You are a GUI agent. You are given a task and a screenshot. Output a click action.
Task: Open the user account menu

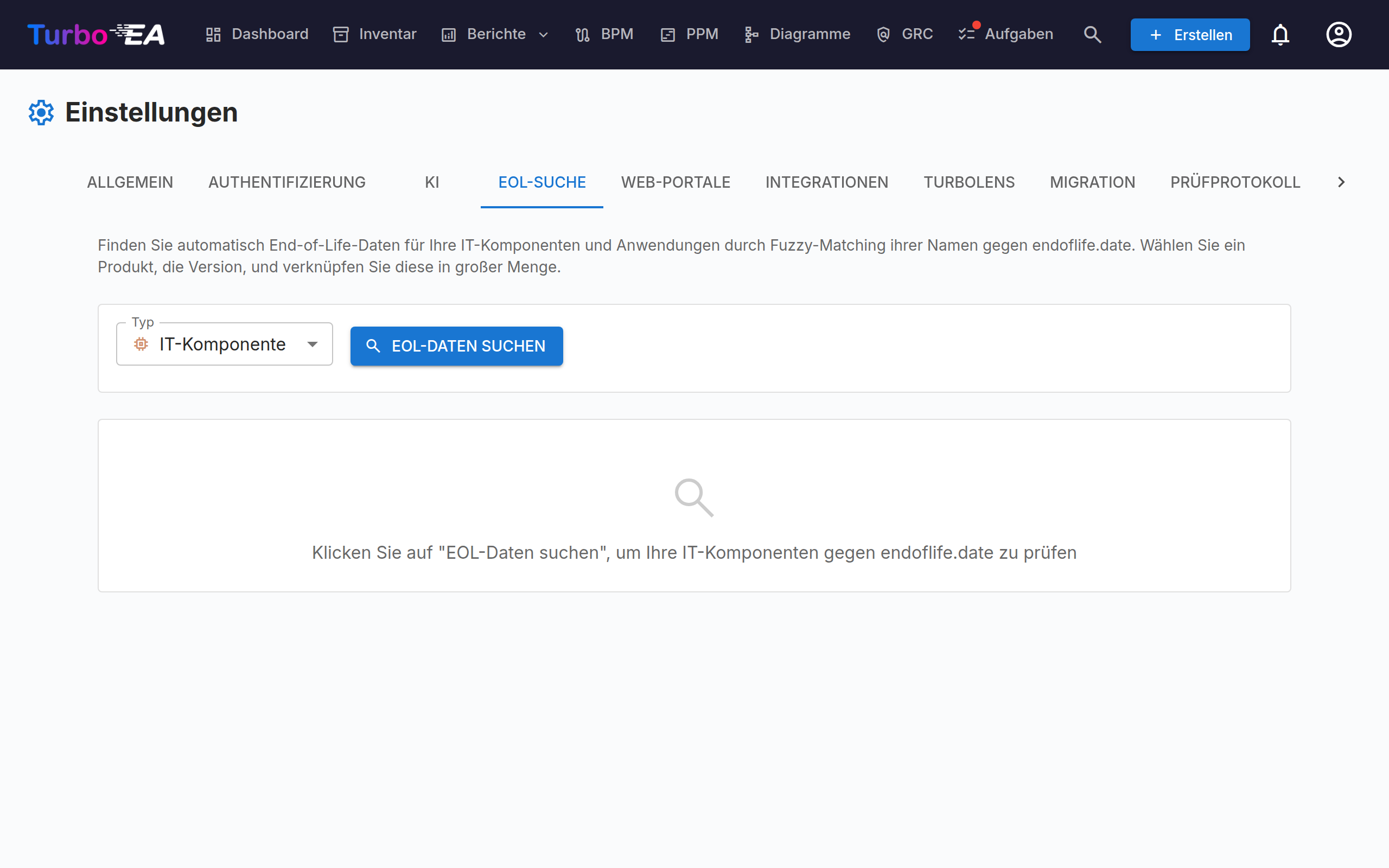tap(1339, 34)
